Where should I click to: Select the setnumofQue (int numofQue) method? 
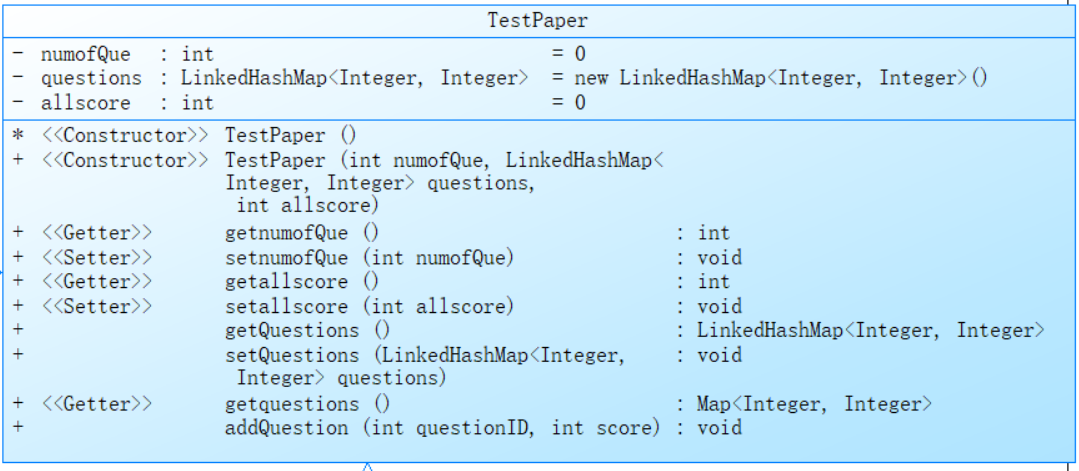[369, 258]
